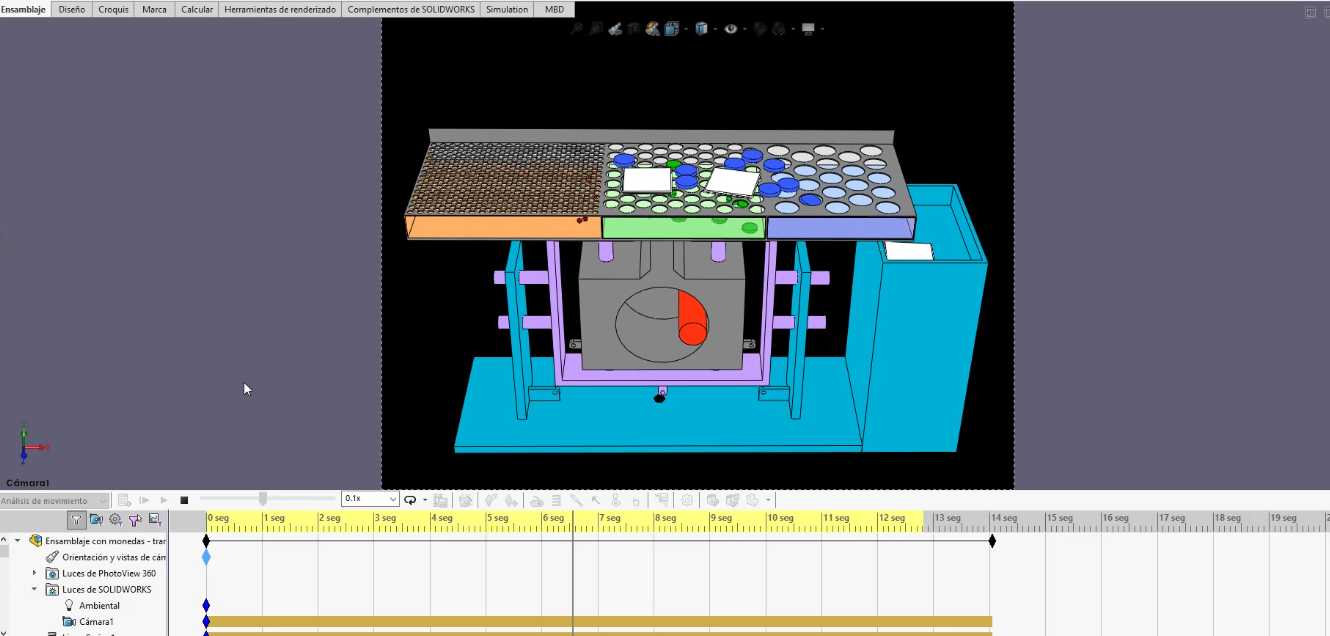Select Cámara1 in the motion tree

tap(96, 621)
